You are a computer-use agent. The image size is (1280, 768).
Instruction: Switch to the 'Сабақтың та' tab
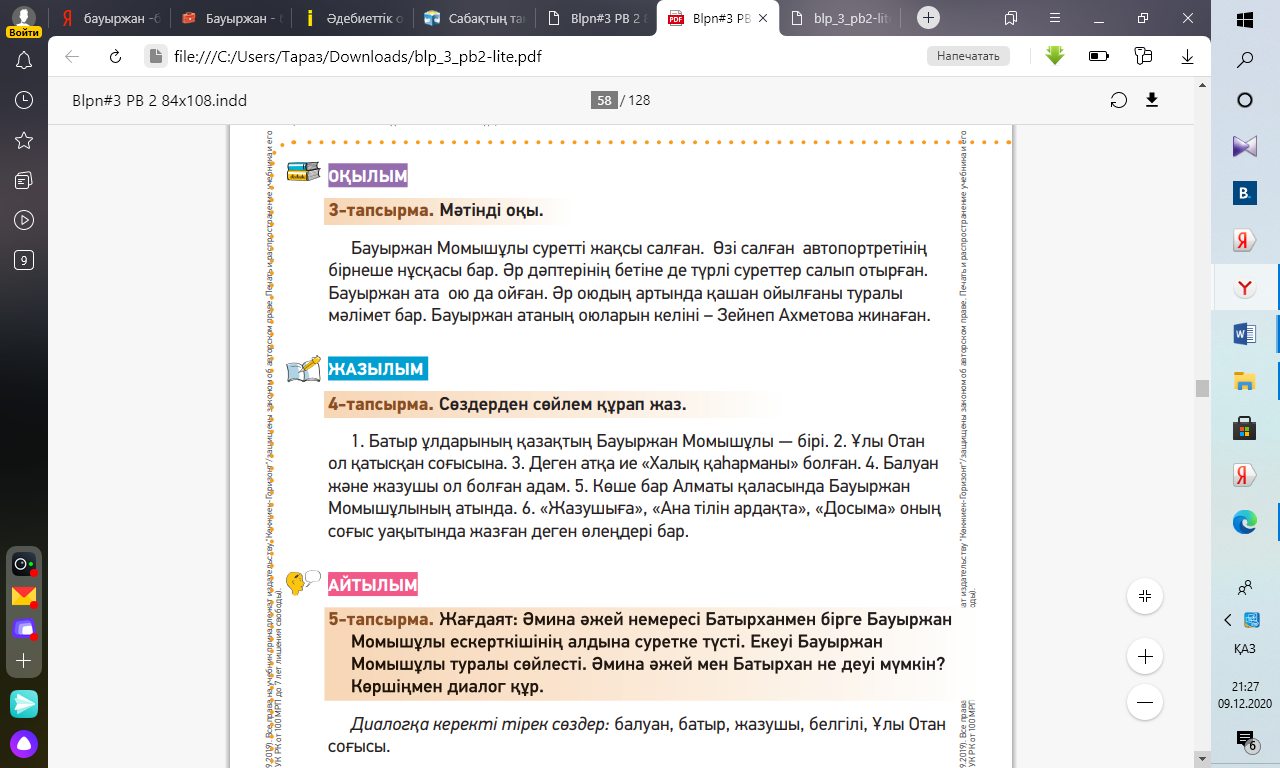click(474, 18)
